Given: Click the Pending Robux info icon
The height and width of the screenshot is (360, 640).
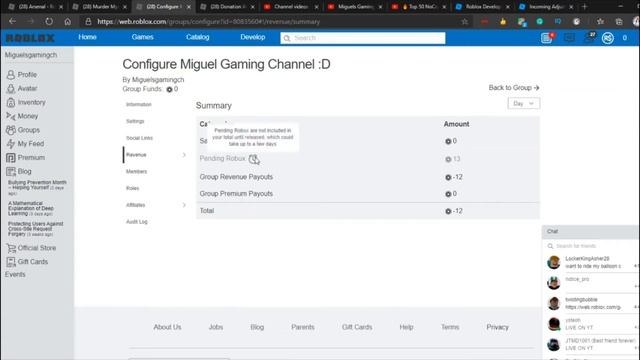Looking at the screenshot, I should tap(253, 159).
